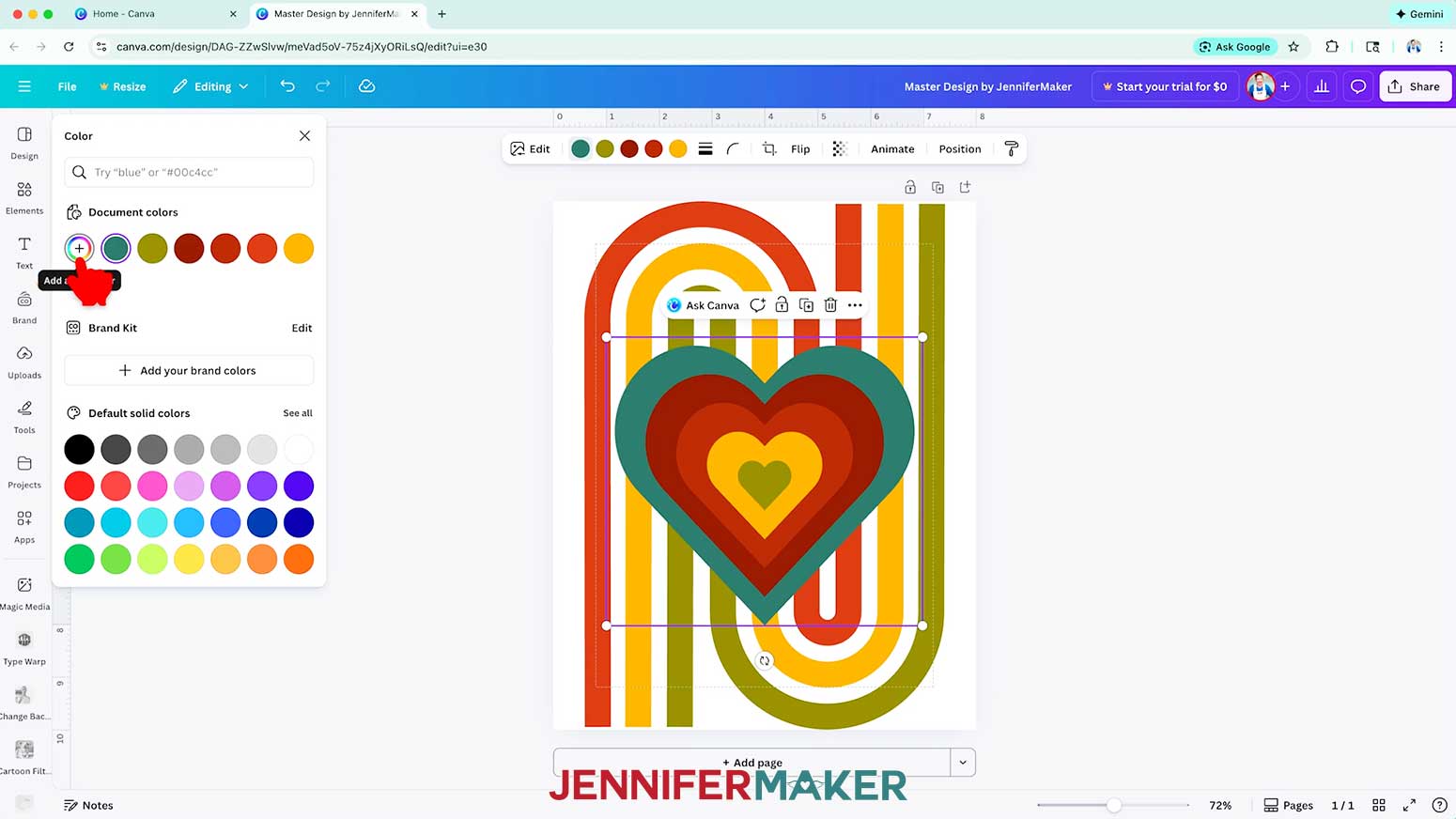Click the browser address bar
Viewport: 1456px width, 819px height.
639,46
